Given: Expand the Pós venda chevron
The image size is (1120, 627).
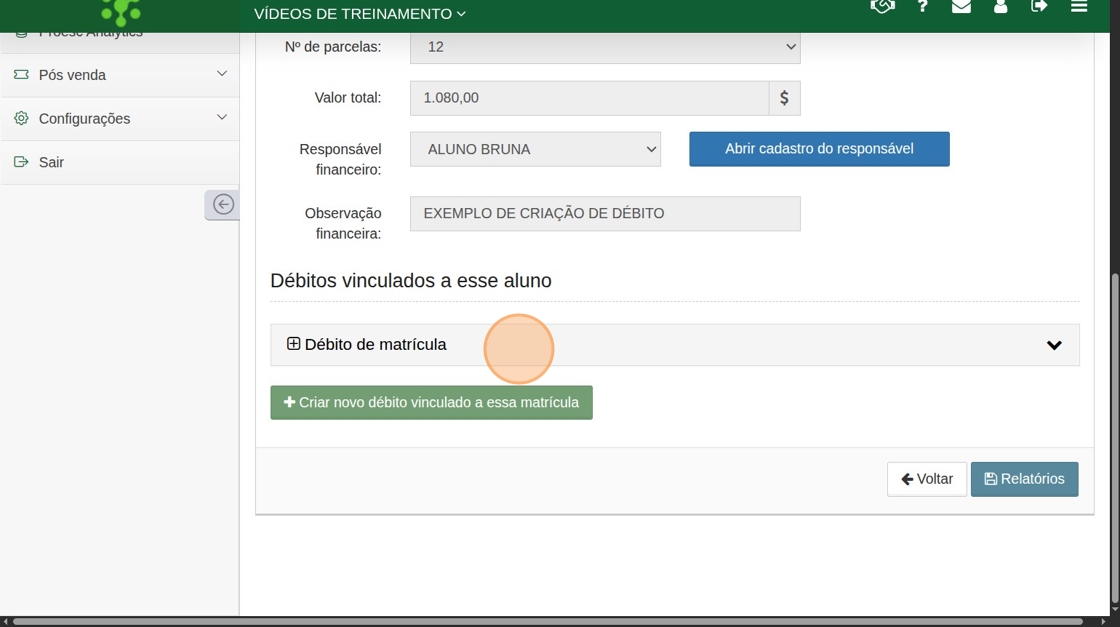Looking at the screenshot, I should coord(221,74).
